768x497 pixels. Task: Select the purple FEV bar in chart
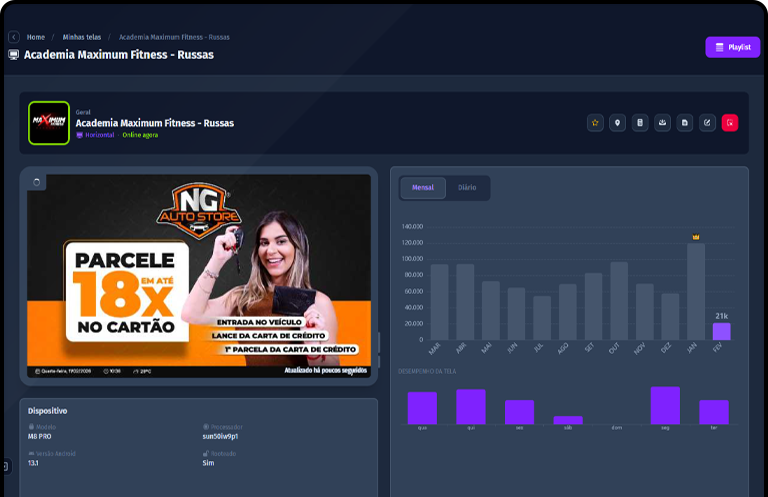pos(721,331)
